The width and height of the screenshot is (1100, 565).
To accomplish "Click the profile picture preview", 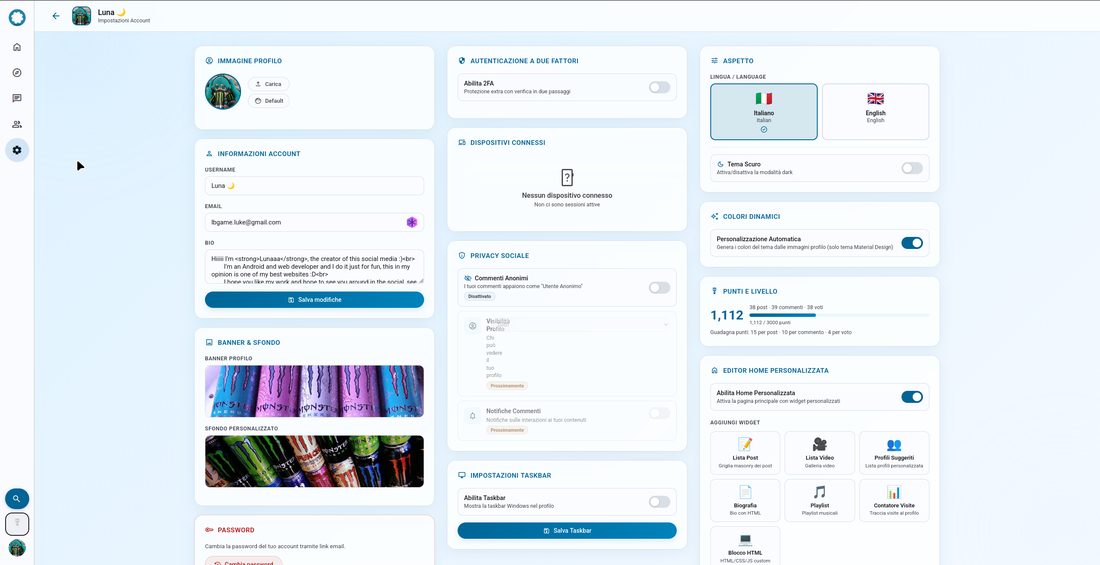I will pos(223,91).
